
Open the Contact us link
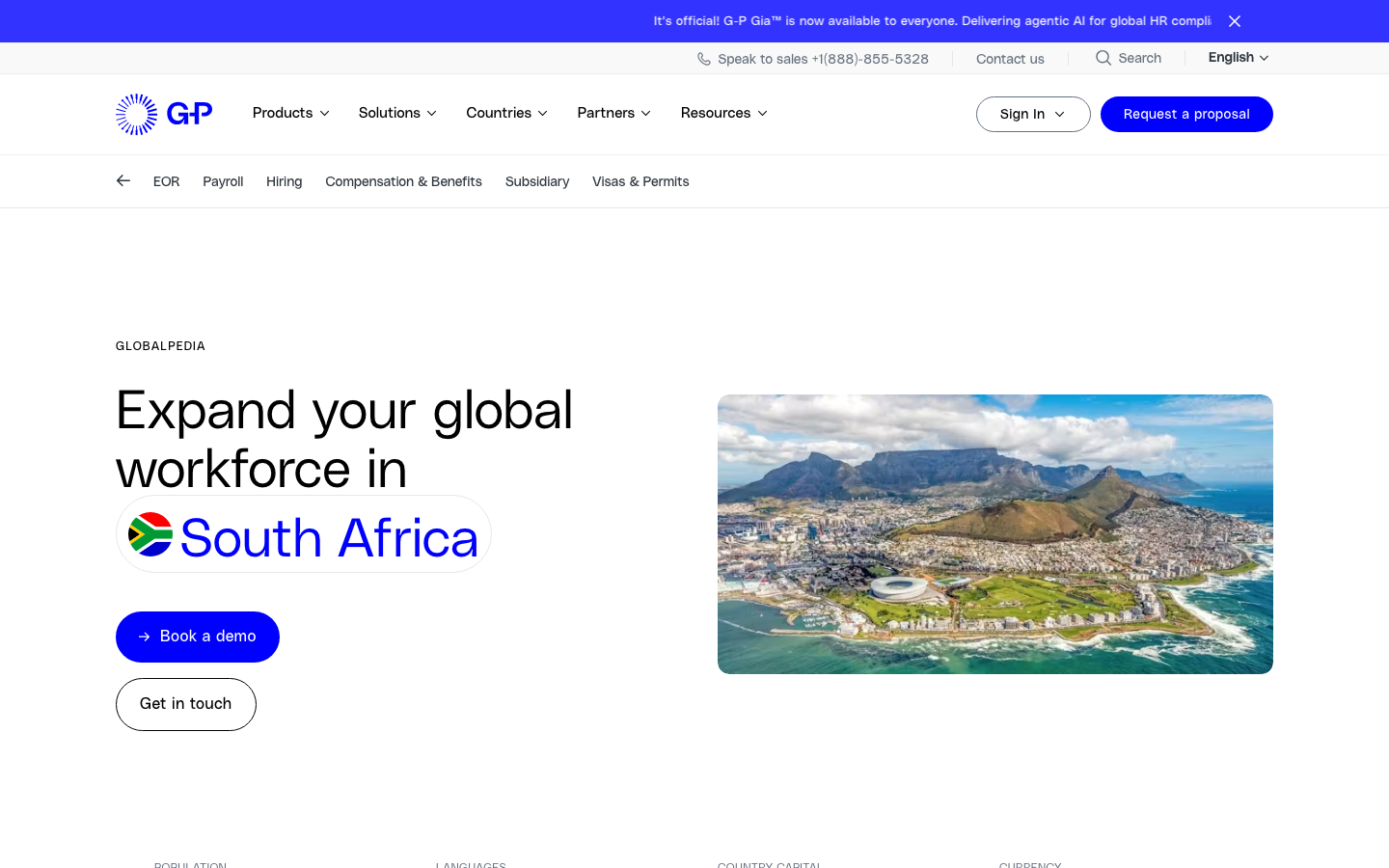pyautogui.click(x=1010, y=59)
